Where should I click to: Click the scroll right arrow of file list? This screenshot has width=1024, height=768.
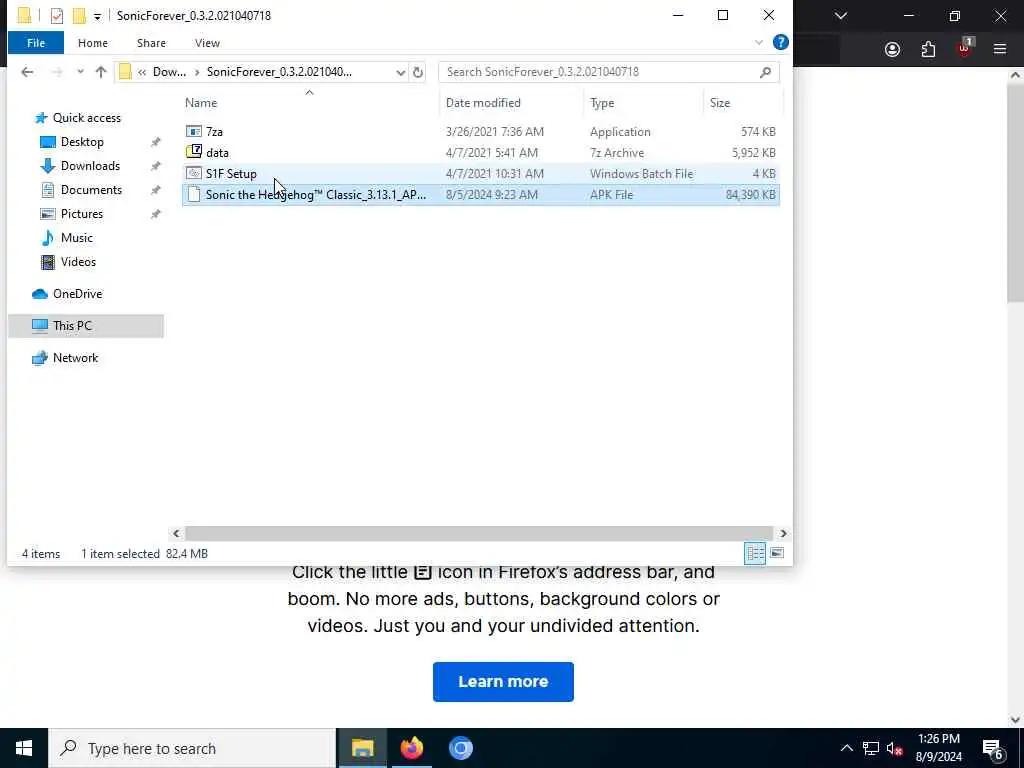point(782,534)
